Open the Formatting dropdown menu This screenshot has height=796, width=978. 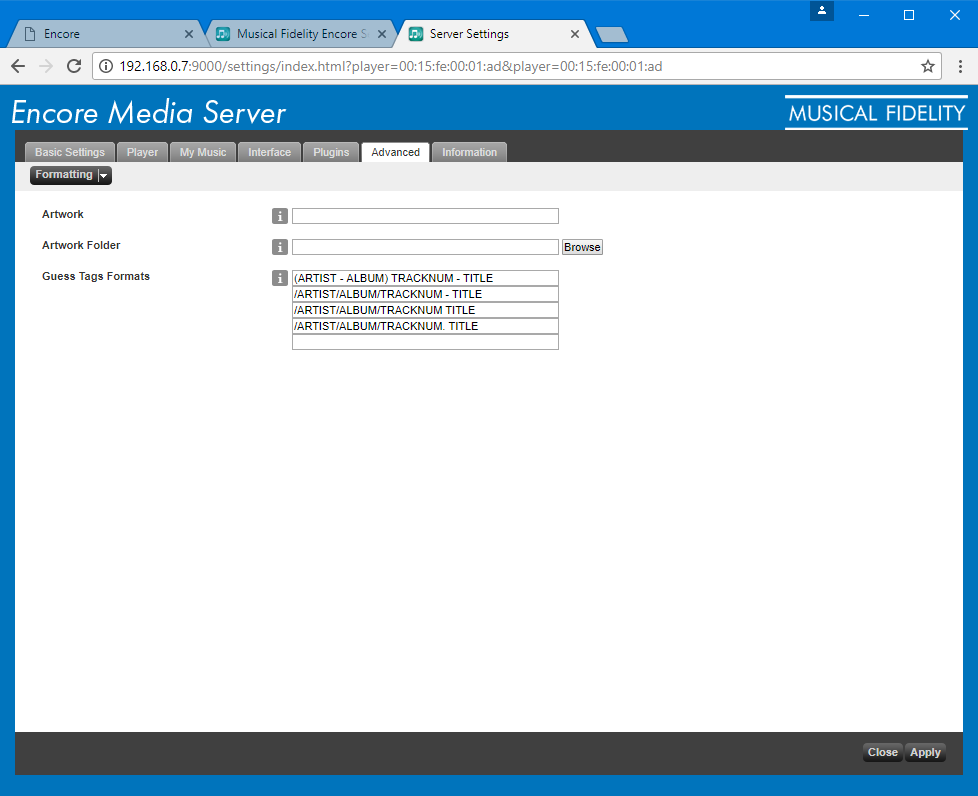[x=70, y=175]
